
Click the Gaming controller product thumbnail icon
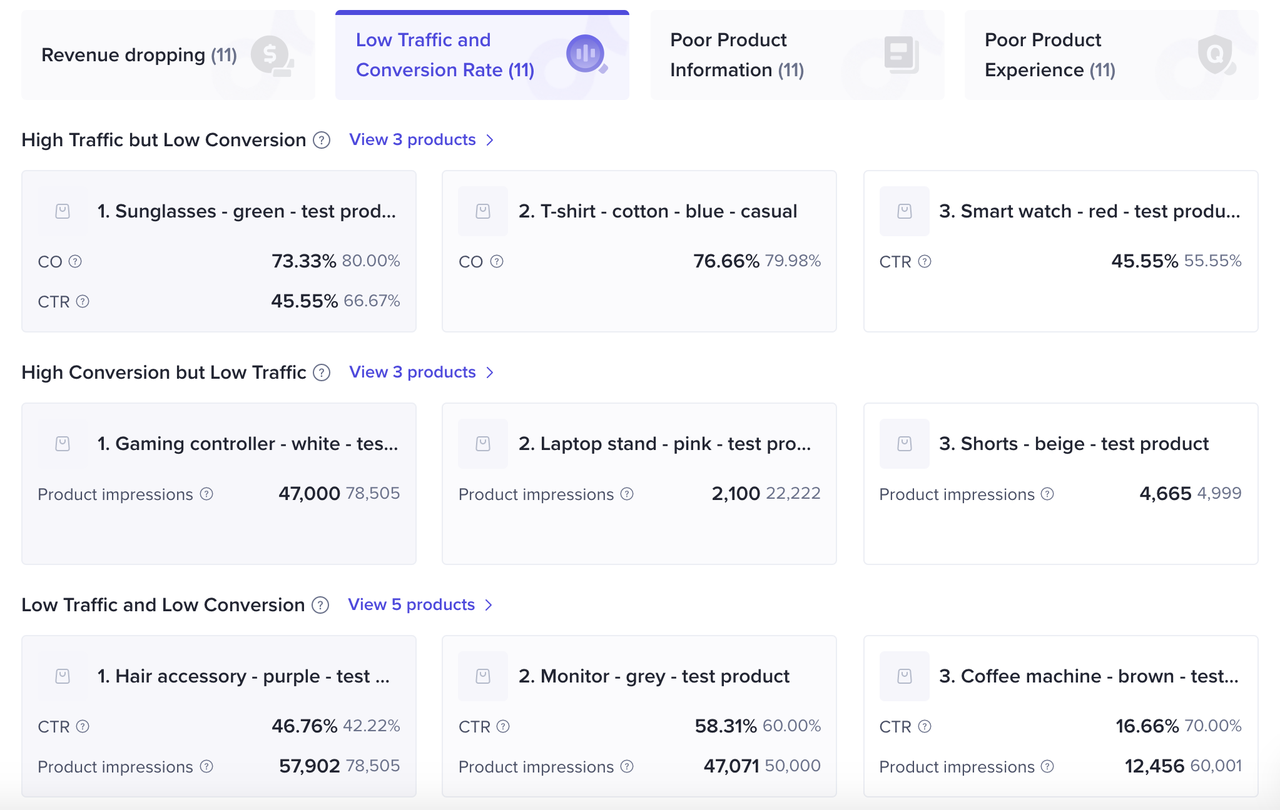62,444
